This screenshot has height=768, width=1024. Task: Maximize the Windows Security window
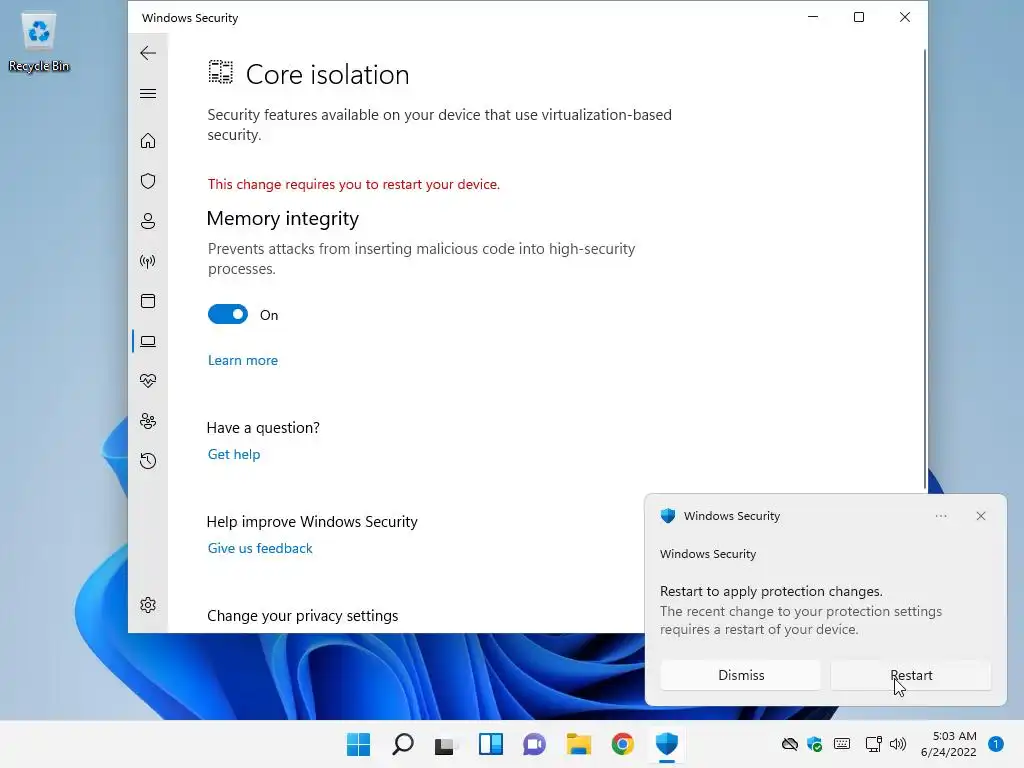(x=859, y=17)
